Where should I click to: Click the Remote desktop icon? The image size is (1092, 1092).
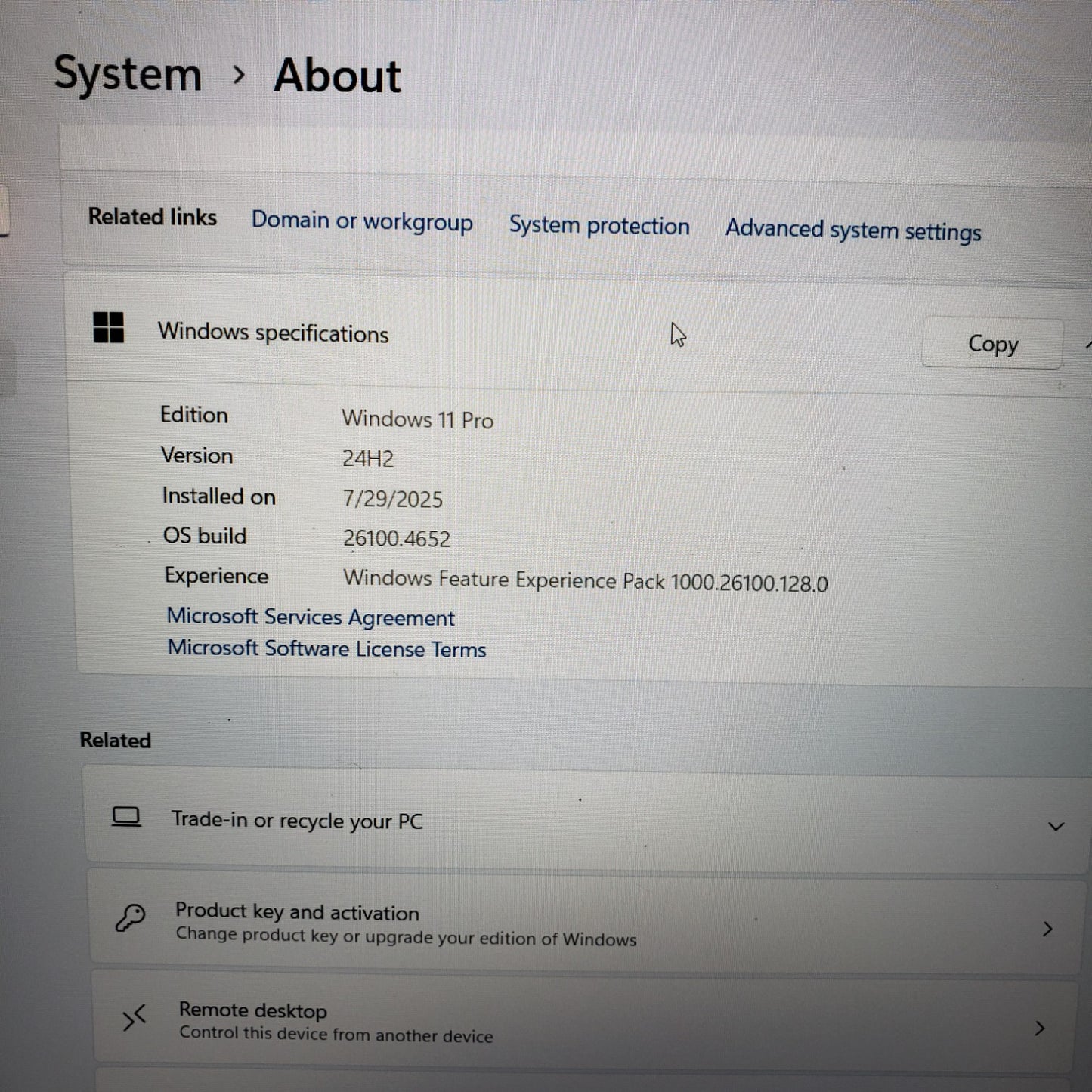pyautogui.click(x=134, y=1019)
